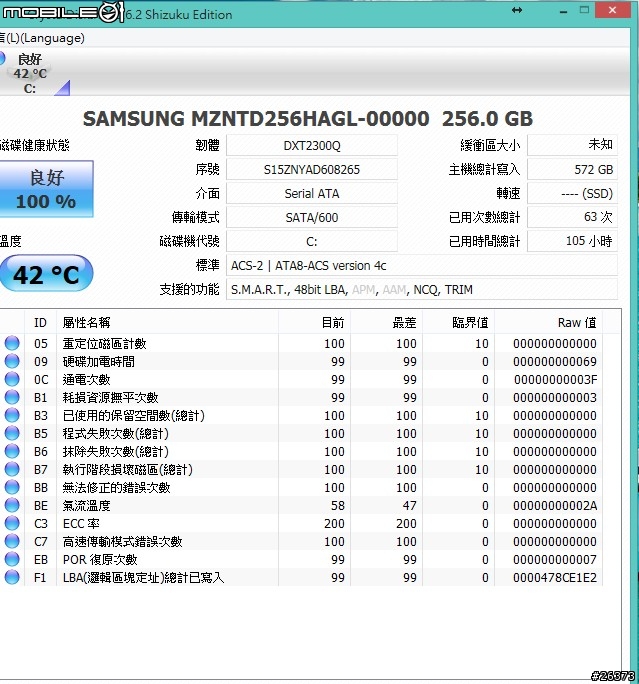Screen dimensions: 639x684
Task: Click status icon of row F1 LBA
Action: click(12, 577)
